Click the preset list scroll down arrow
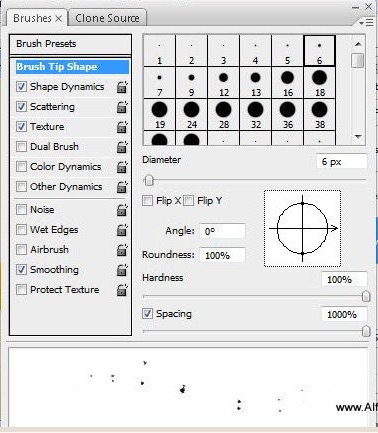The width and height of the screenshot is (378, 433). click(x=358, y=136)
